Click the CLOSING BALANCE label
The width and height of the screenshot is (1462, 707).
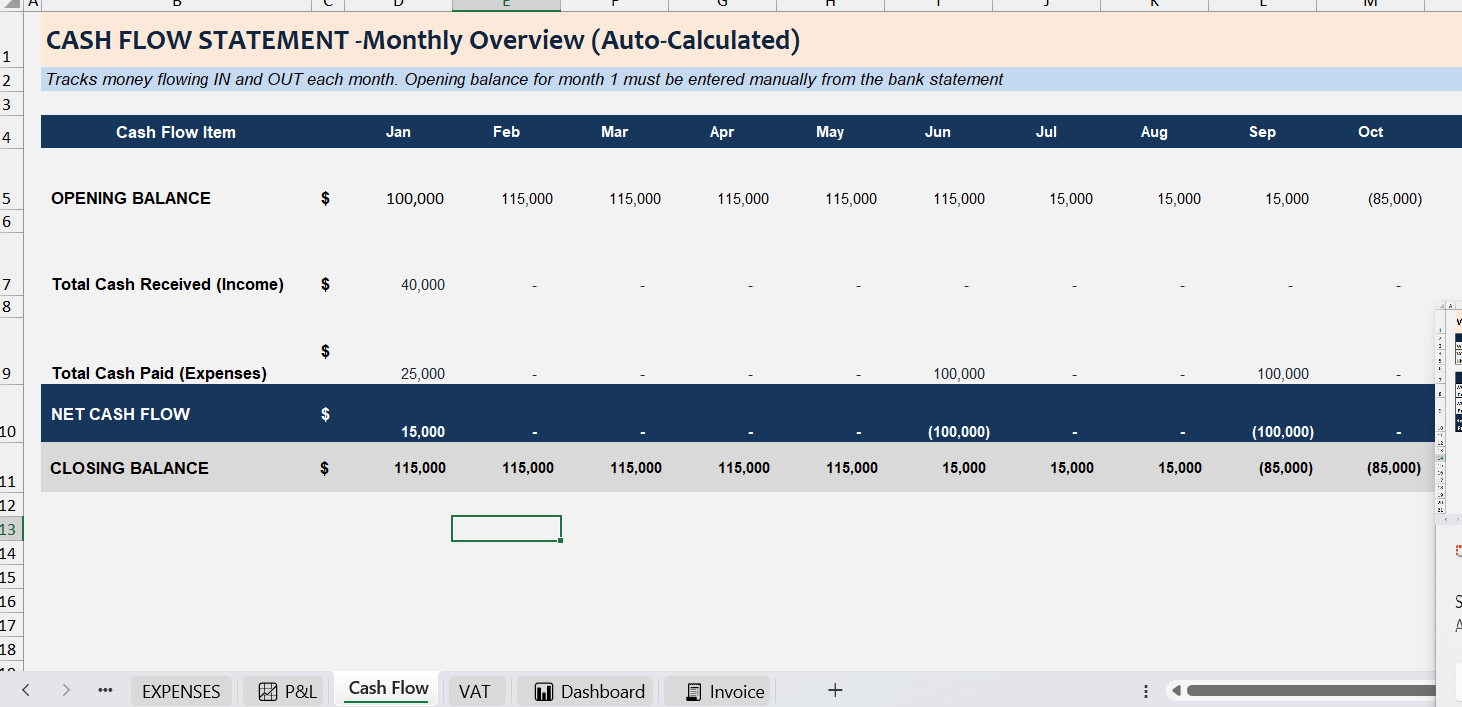(129, 468)
